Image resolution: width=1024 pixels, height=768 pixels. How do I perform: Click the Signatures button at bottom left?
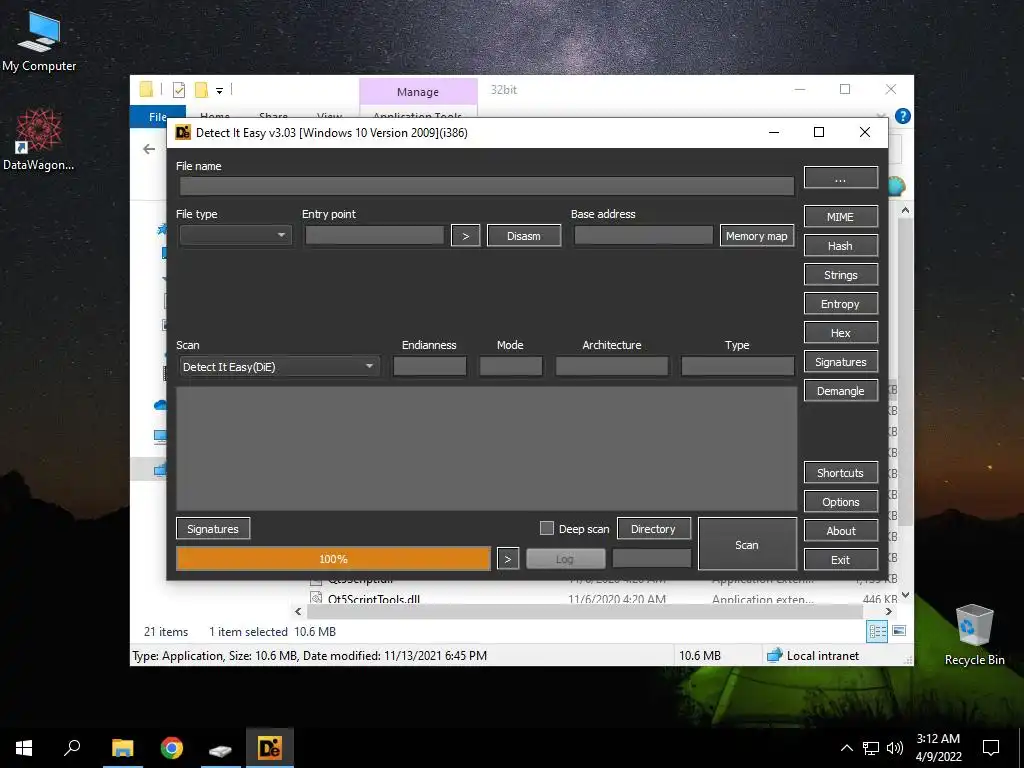point(213,529)
